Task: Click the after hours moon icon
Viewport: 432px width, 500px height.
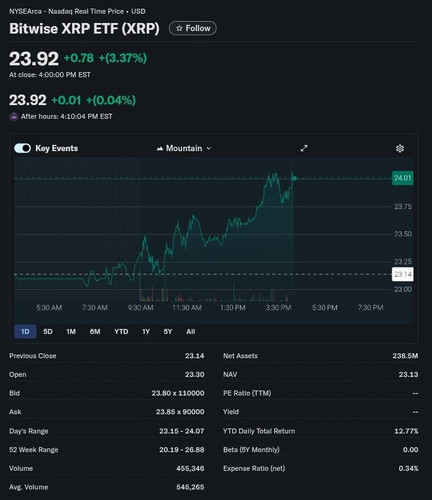Action: pyautogui.click(x=14, y=117)
